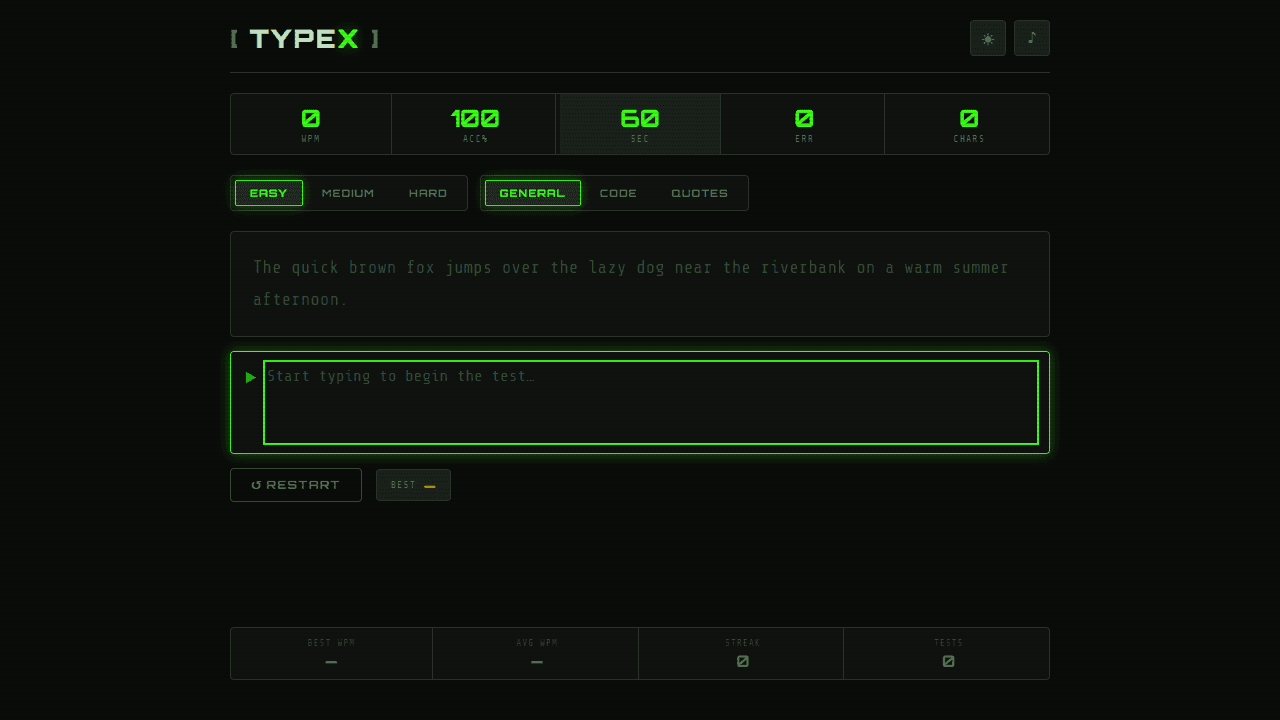
Task: Click the green play arrow prompt
Action: click(251, 377)
